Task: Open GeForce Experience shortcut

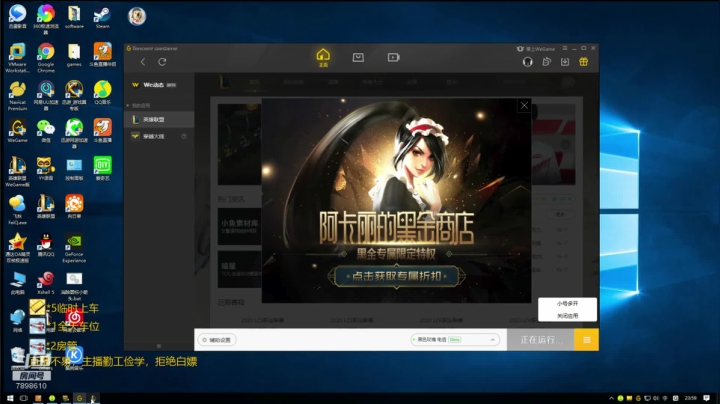Action: tap(74, 248)
